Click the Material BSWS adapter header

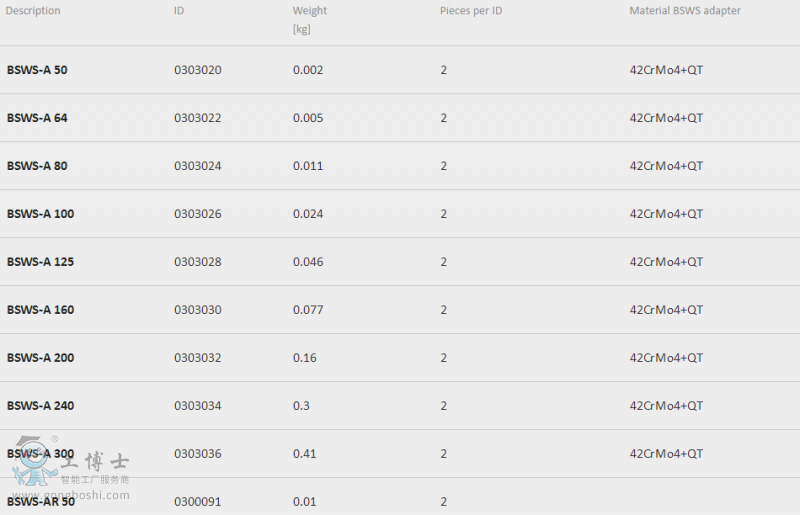pos(685,11)
